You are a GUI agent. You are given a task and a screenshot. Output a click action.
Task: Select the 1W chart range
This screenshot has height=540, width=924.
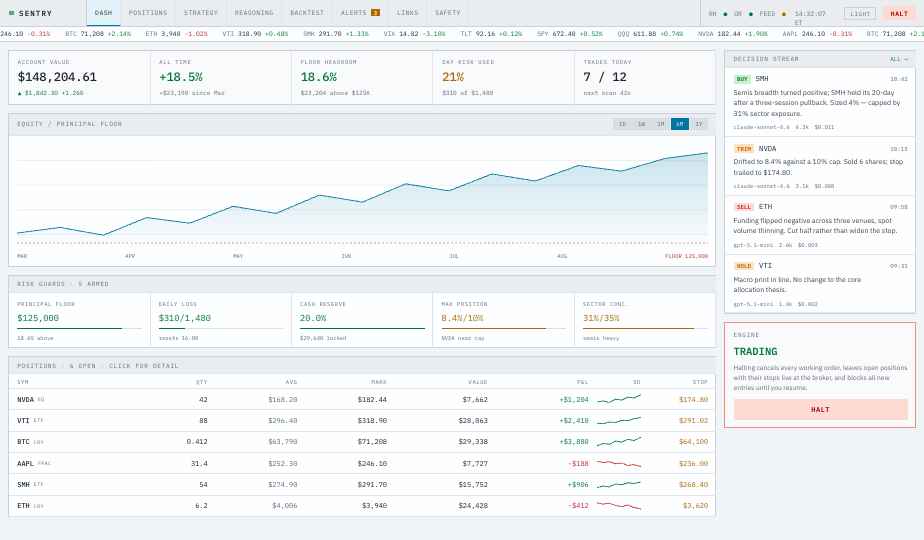(642, 124)
